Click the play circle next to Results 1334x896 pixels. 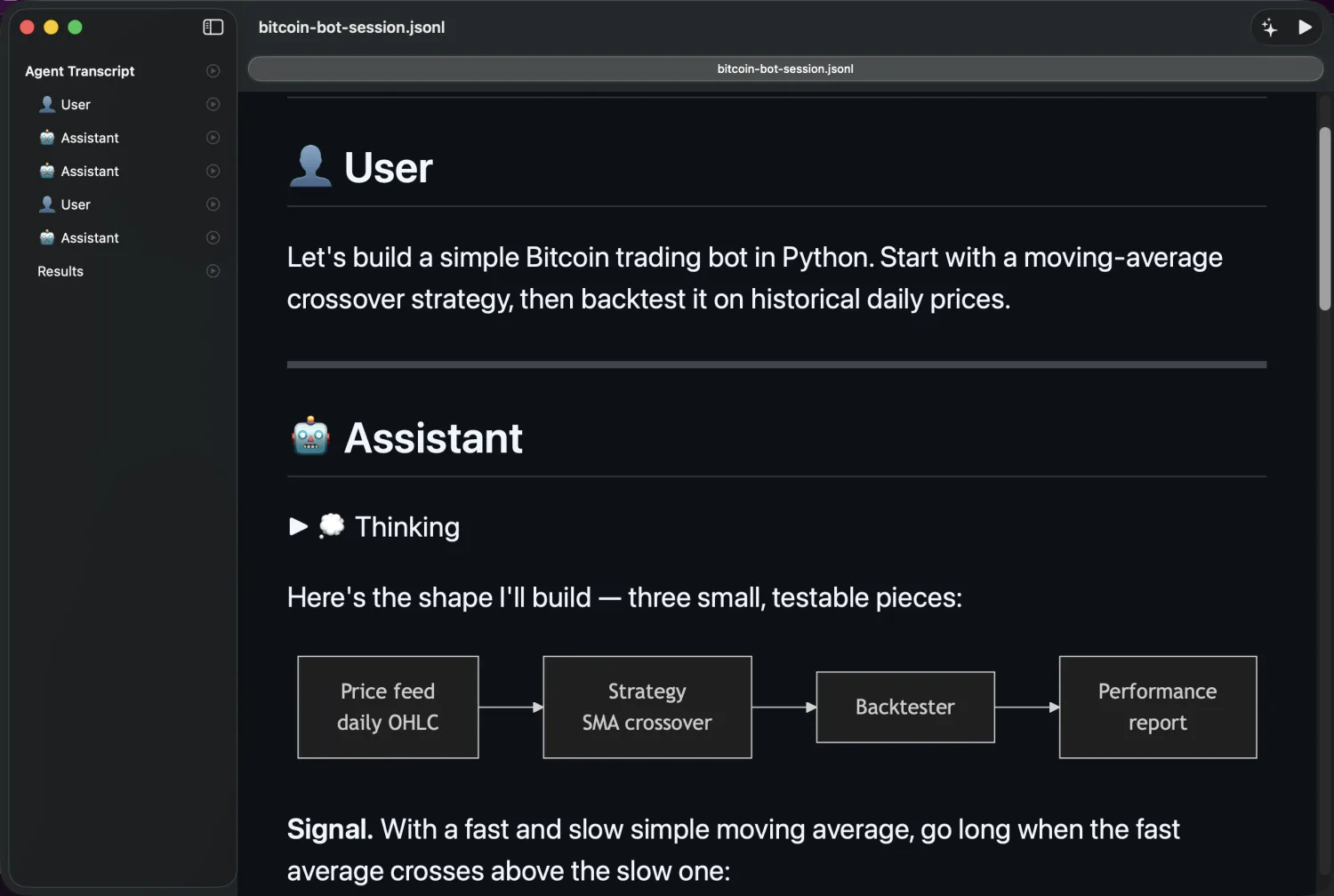pyautogui.click(x=213, y=271)
